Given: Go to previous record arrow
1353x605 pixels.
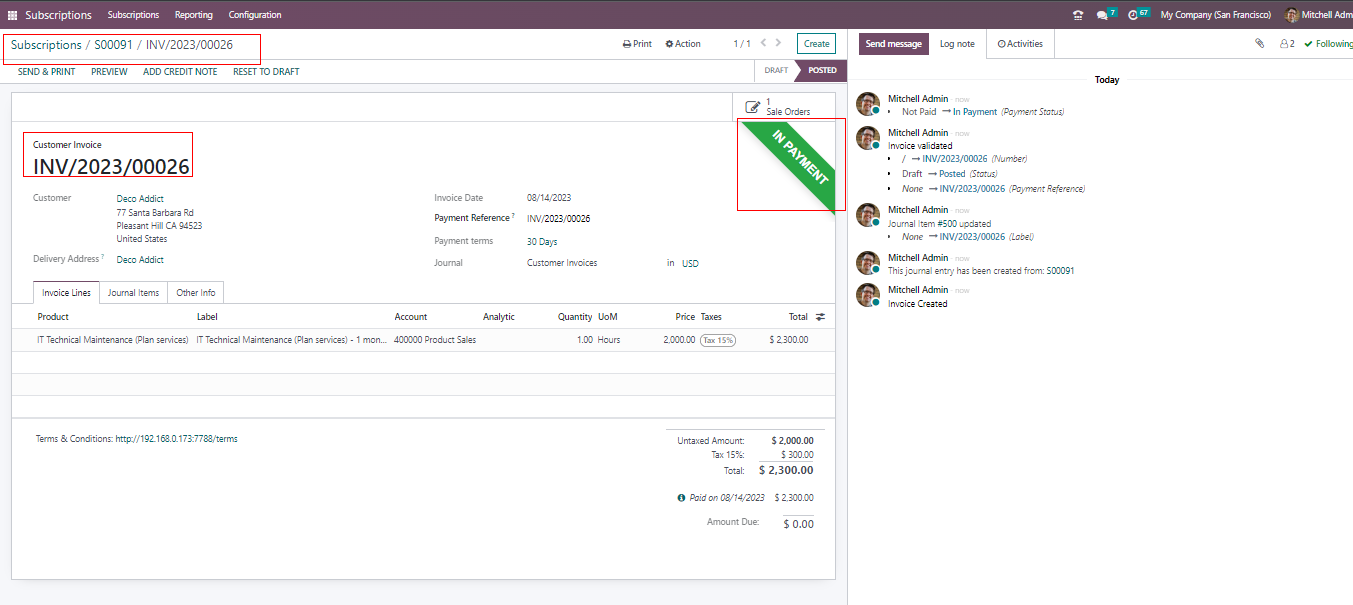Looking at the screenshot, I should pos(763,43).
